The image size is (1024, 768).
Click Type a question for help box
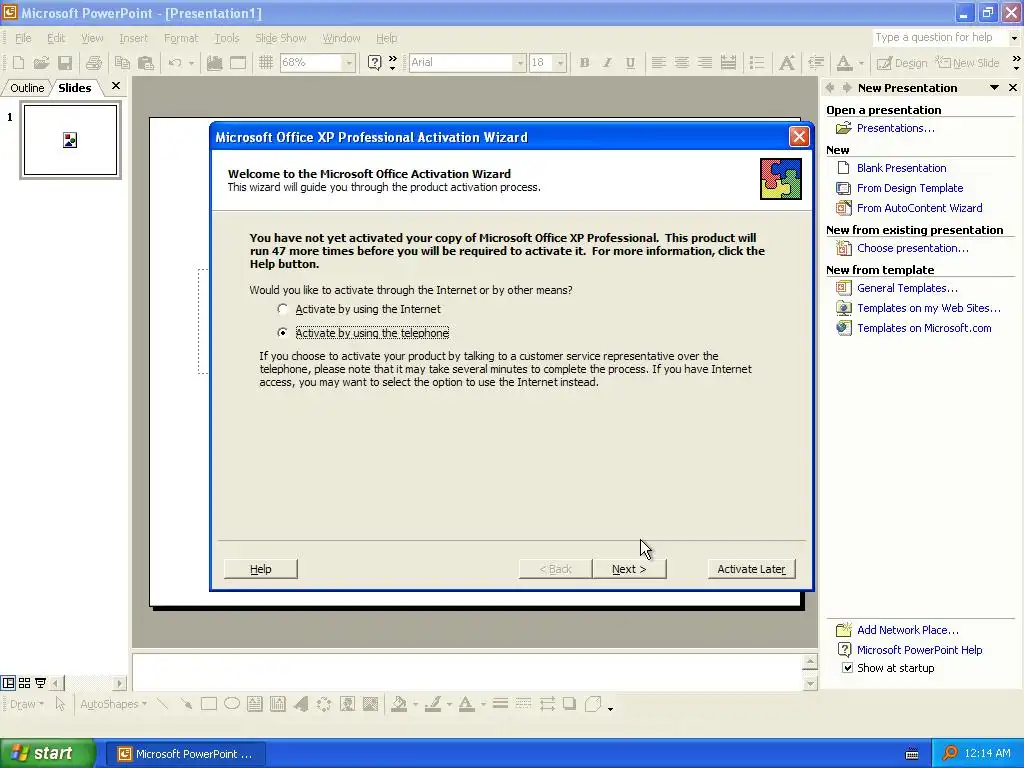pyautogui.click(x=940, y=37)
